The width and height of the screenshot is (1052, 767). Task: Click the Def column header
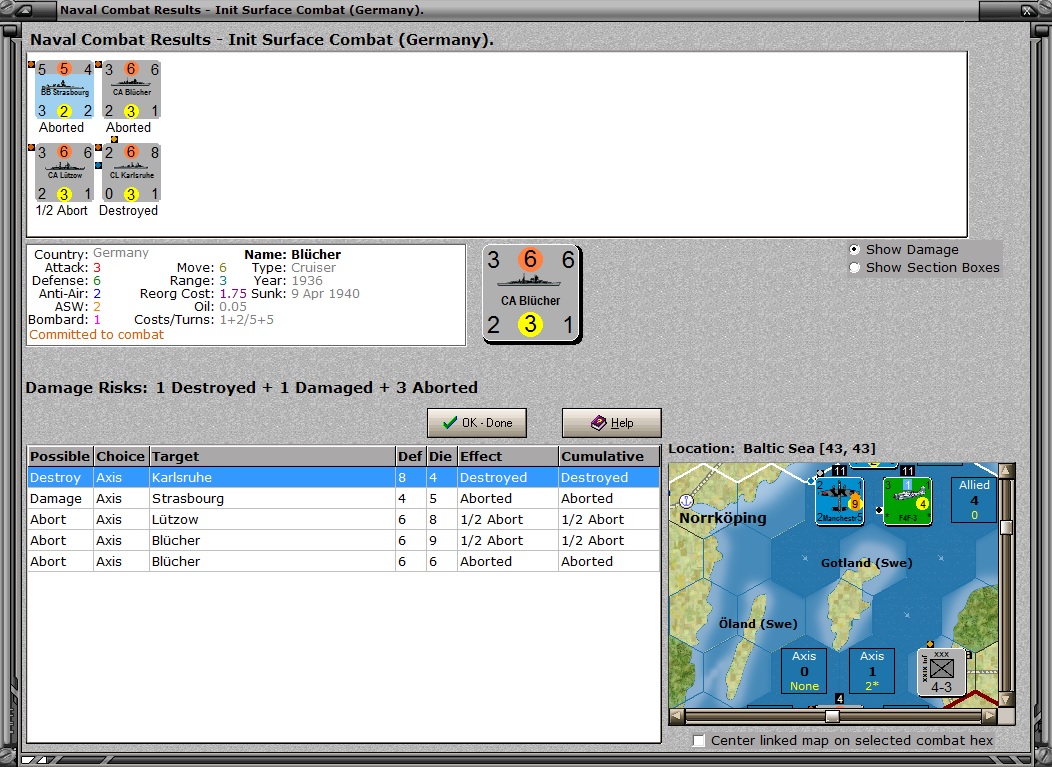pos(410,456)
